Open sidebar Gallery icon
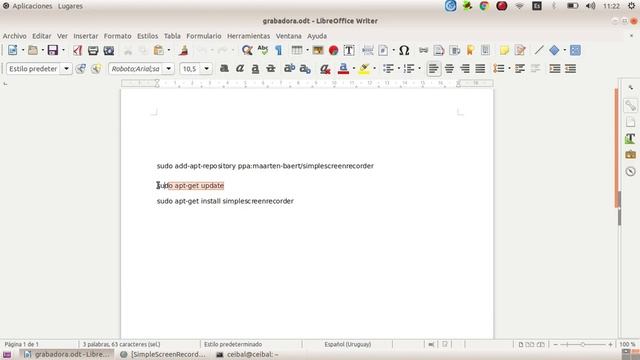Viewport: 640px width, 360px height. click(630, 155)
